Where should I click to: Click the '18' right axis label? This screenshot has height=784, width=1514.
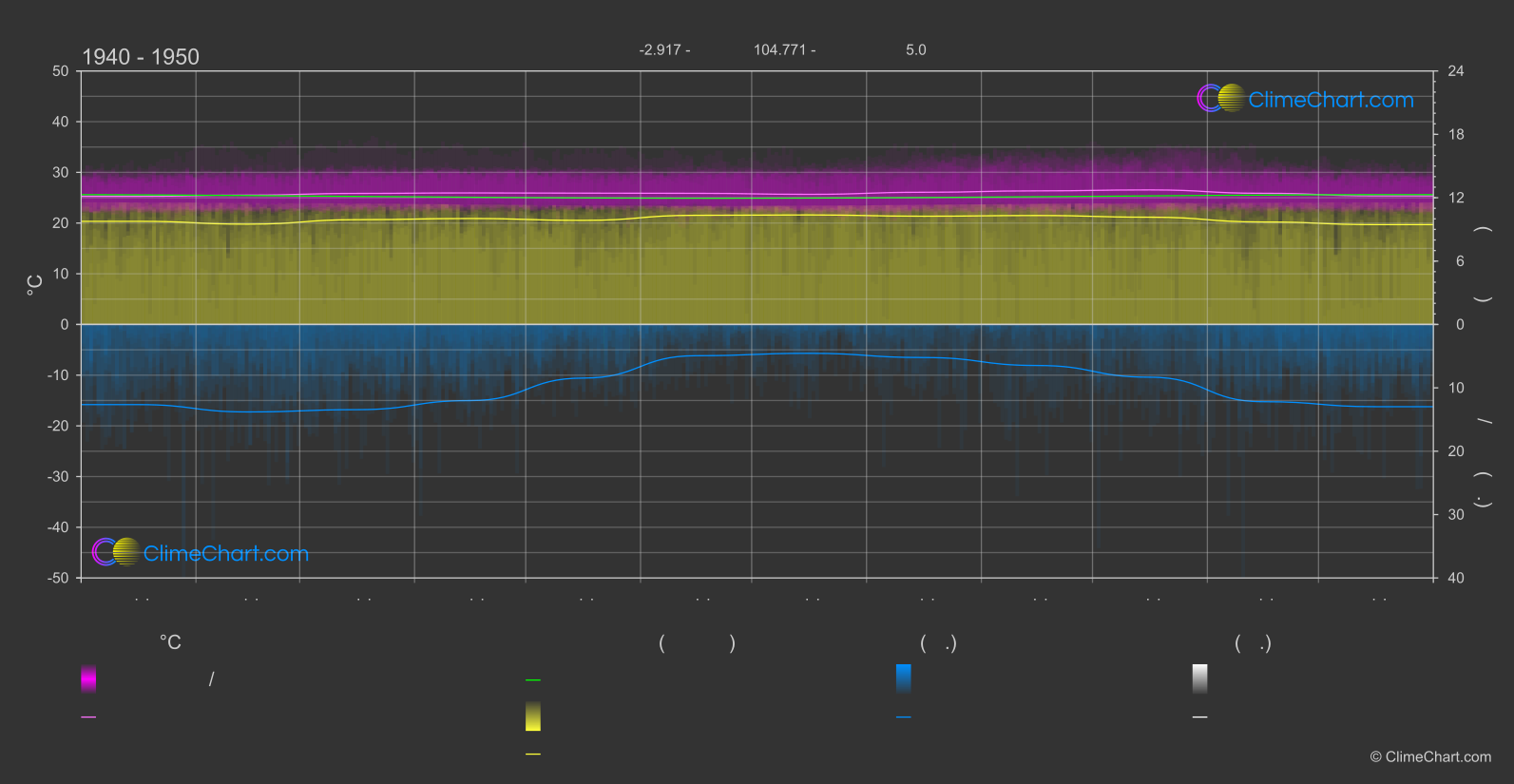1456,135
